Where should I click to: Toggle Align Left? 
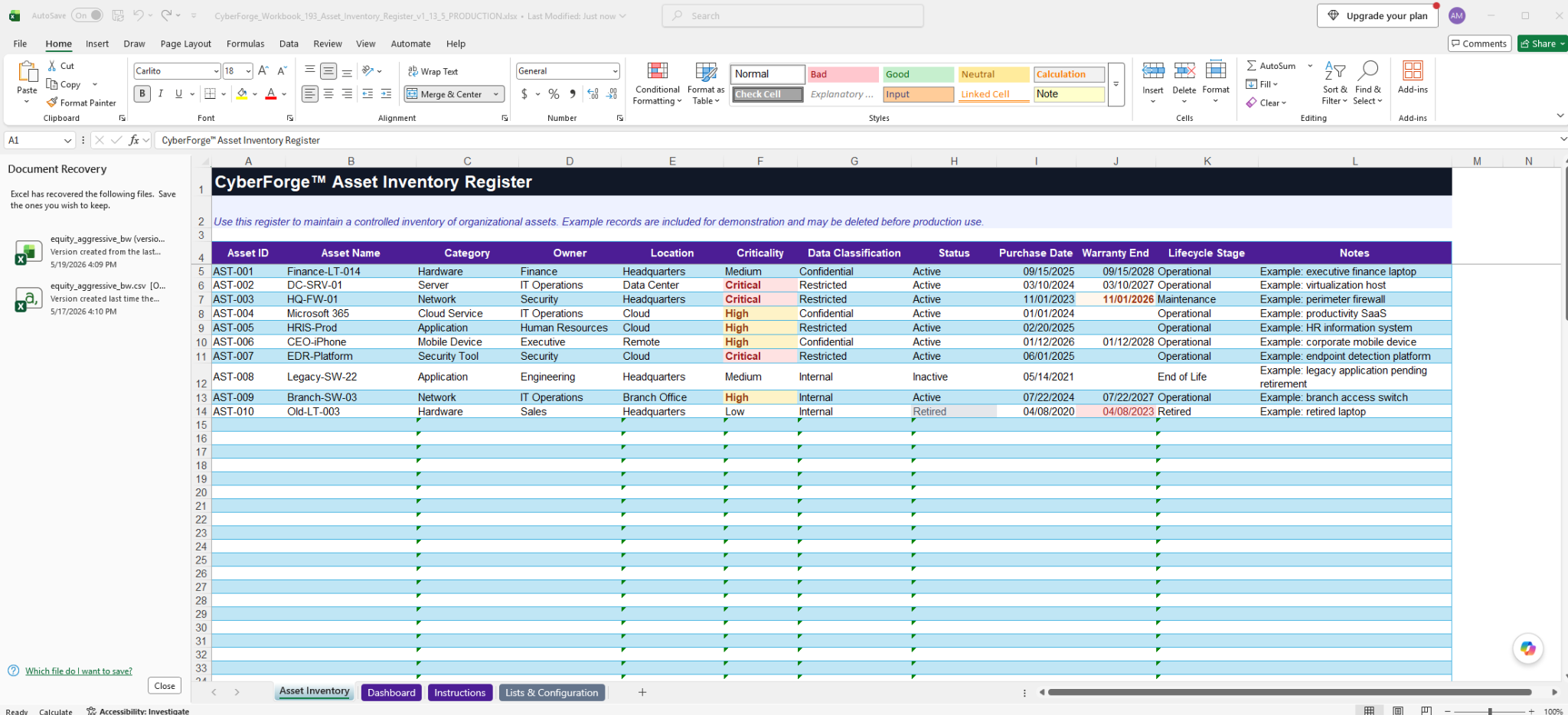(309, 93)
